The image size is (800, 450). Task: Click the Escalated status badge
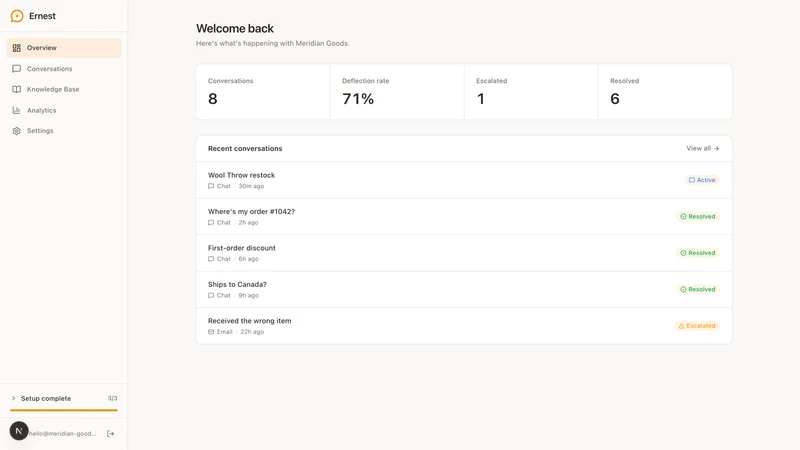[696, 326]
